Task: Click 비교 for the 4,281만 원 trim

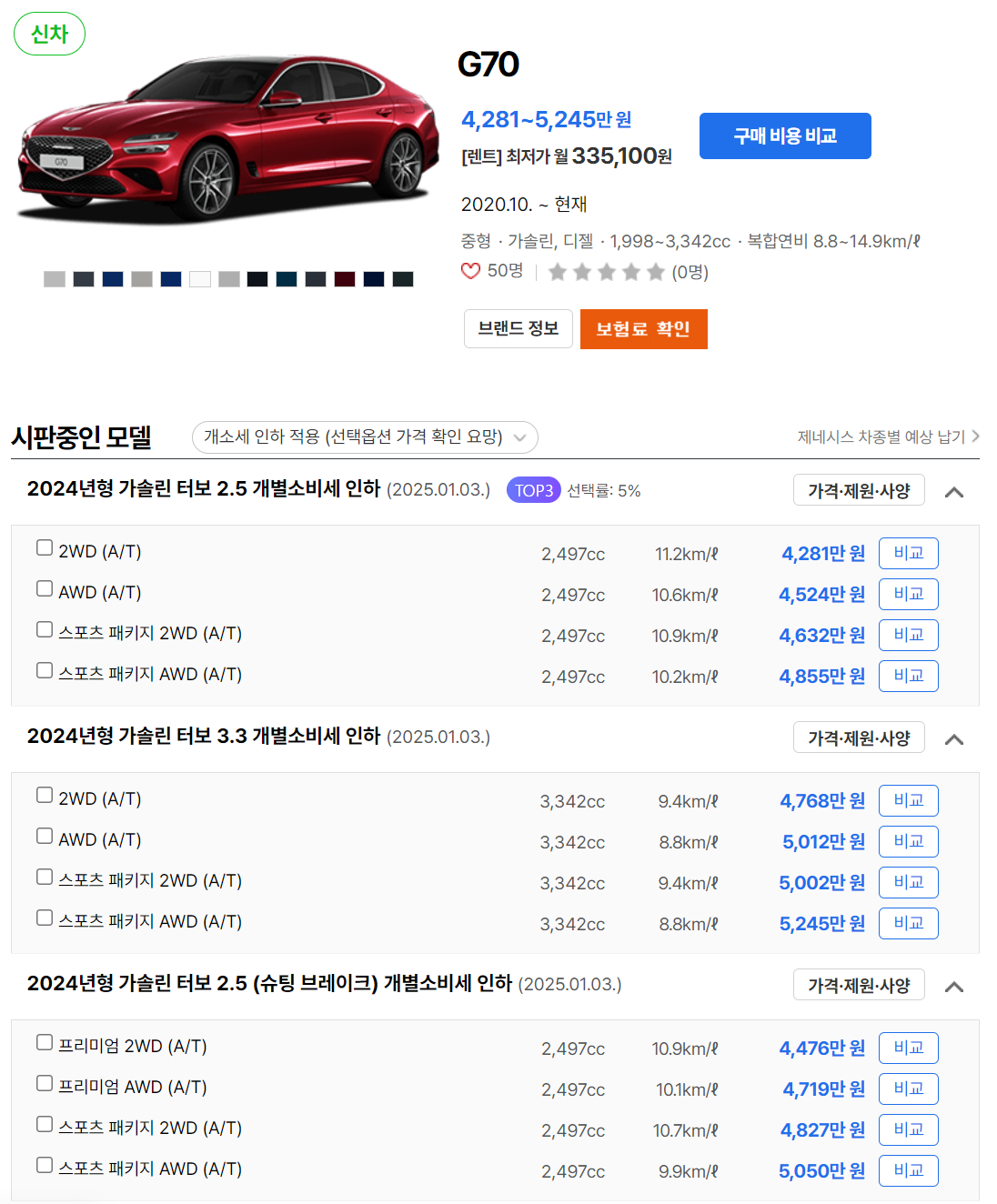Action: pyautogui.click(x=909, y=553)
